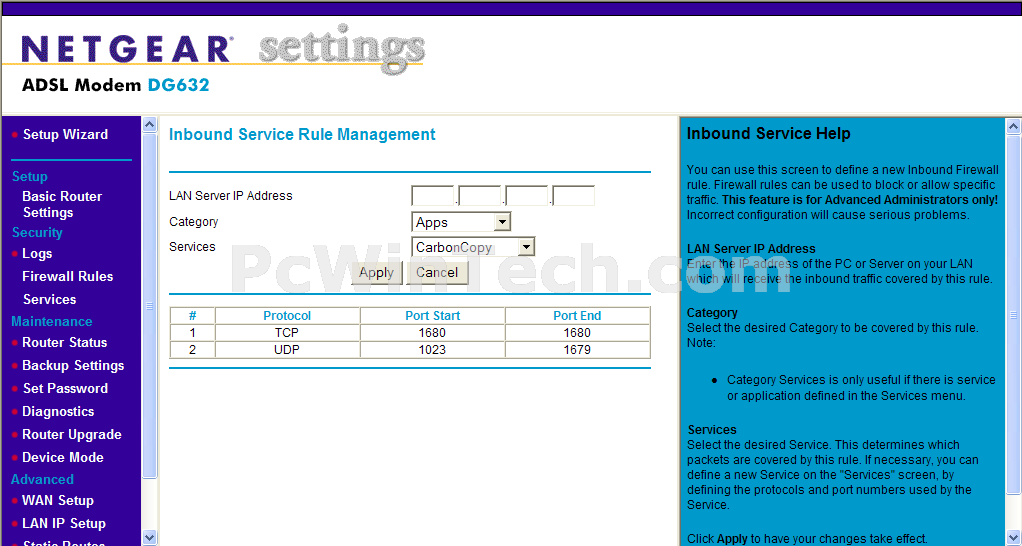Click the Security section label
This screenshot has height=546, width=1022.
37,233
